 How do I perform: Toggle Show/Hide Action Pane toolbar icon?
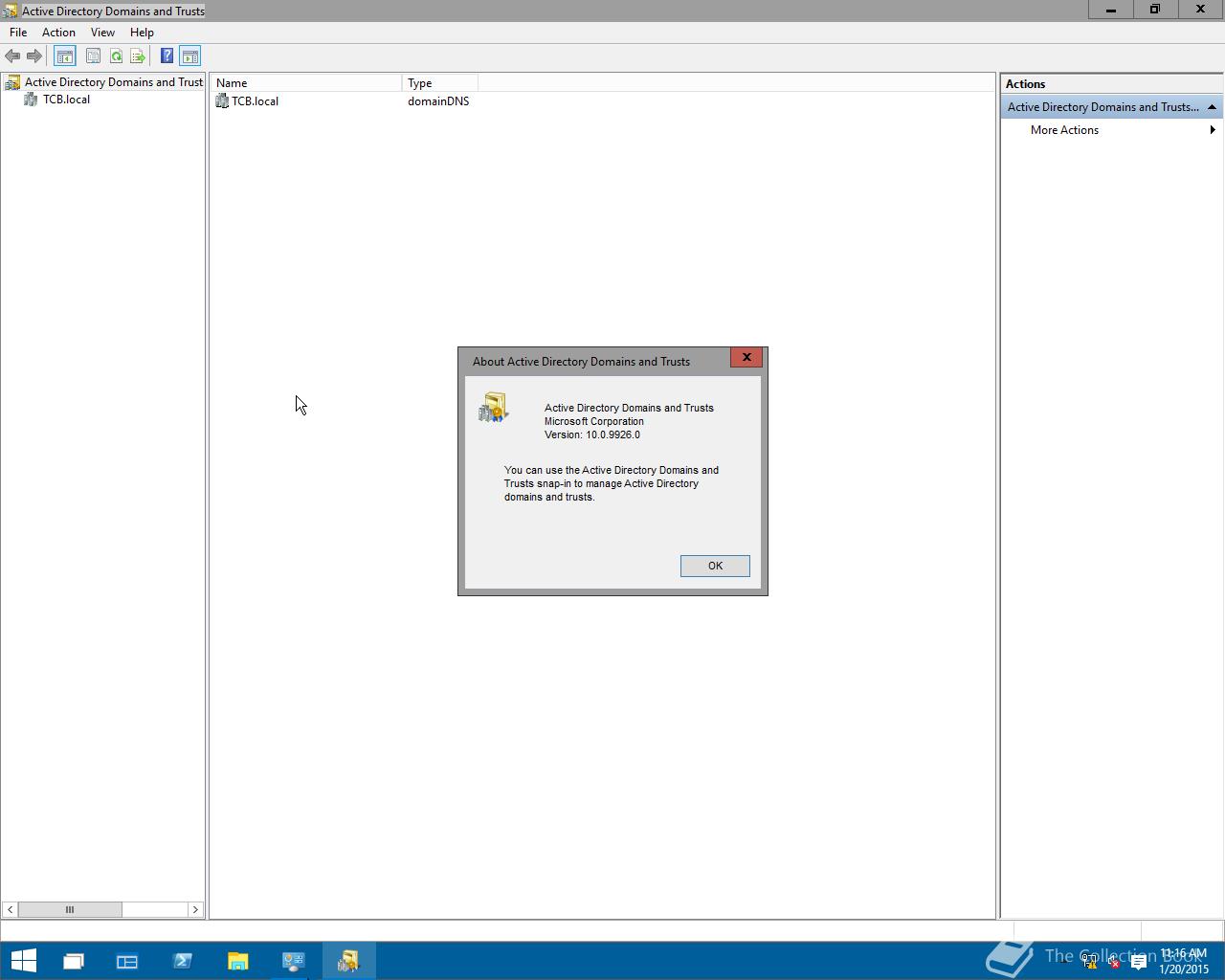pyautogui.click(x=190, y=56)
